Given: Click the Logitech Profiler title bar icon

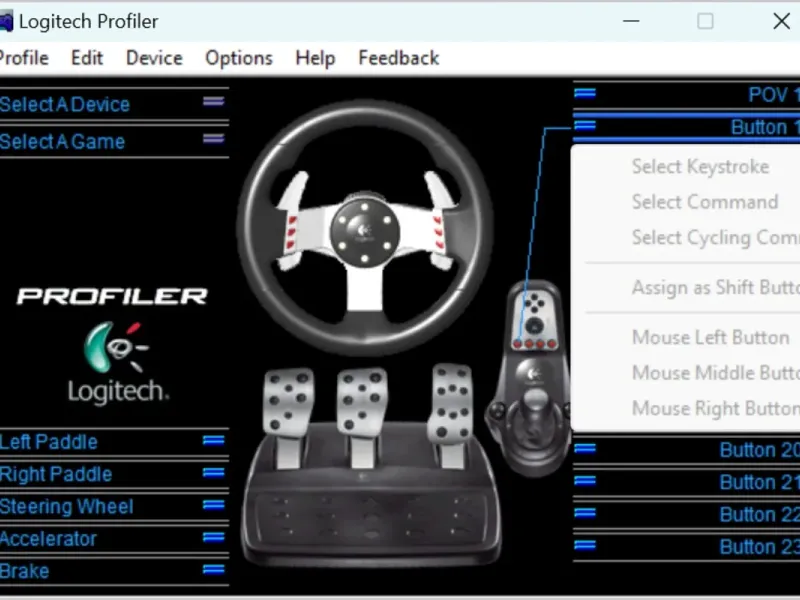Looking at the screenshot, I should point(5,22).
